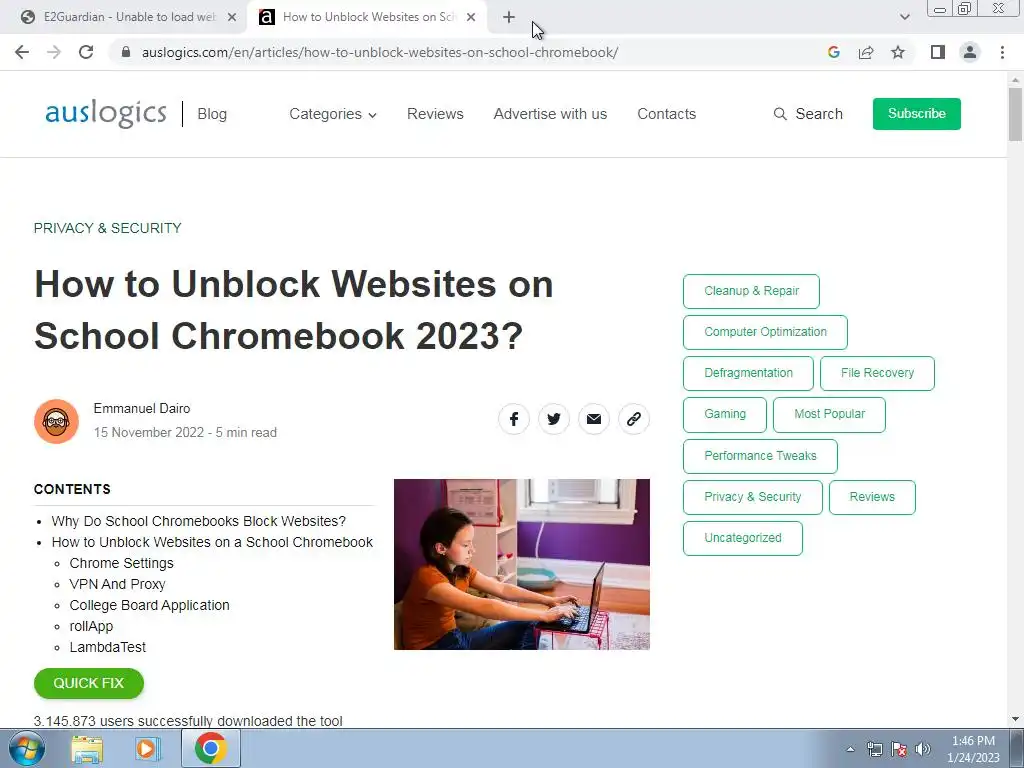Click the green Subscribe button

[916, 114]
